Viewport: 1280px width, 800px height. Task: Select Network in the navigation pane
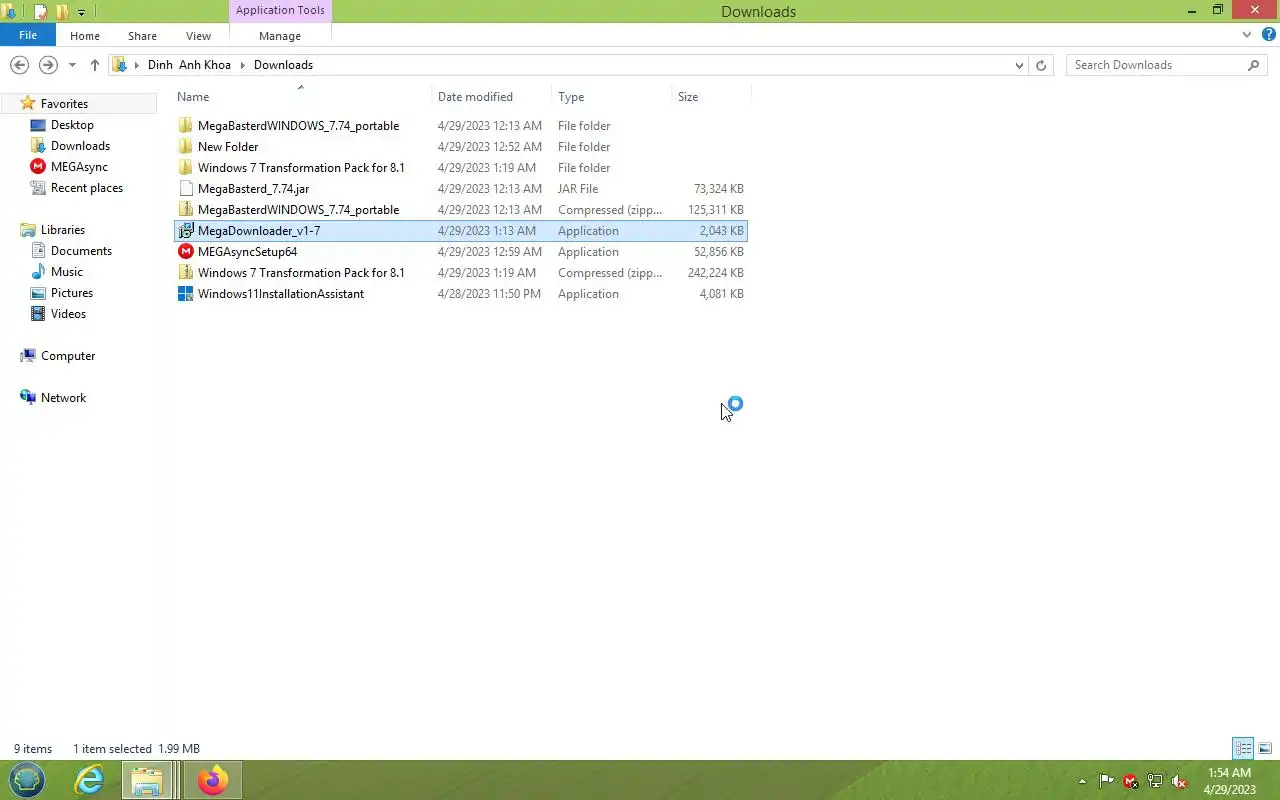point(63,398)
